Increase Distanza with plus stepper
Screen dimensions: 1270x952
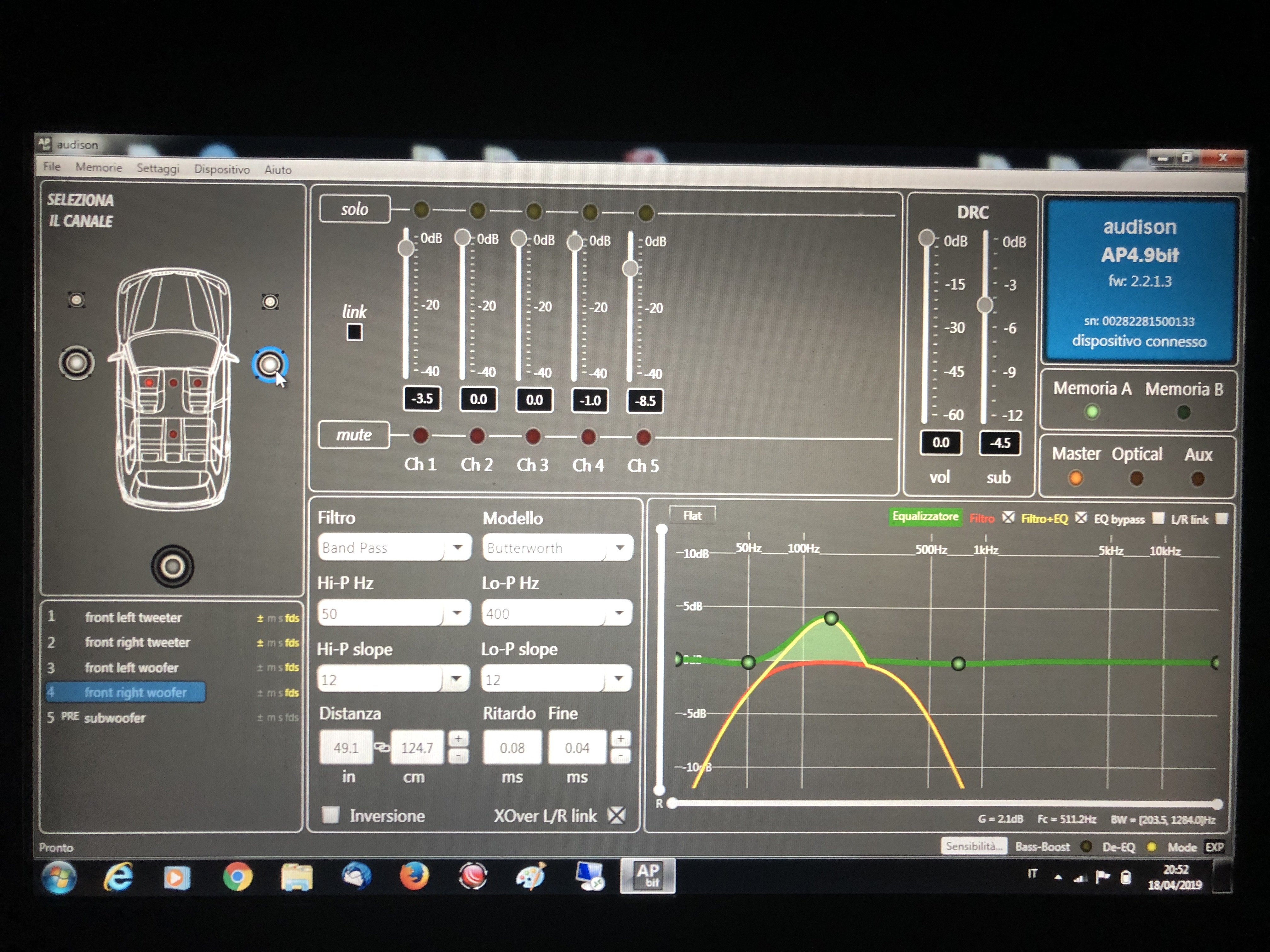458,739
